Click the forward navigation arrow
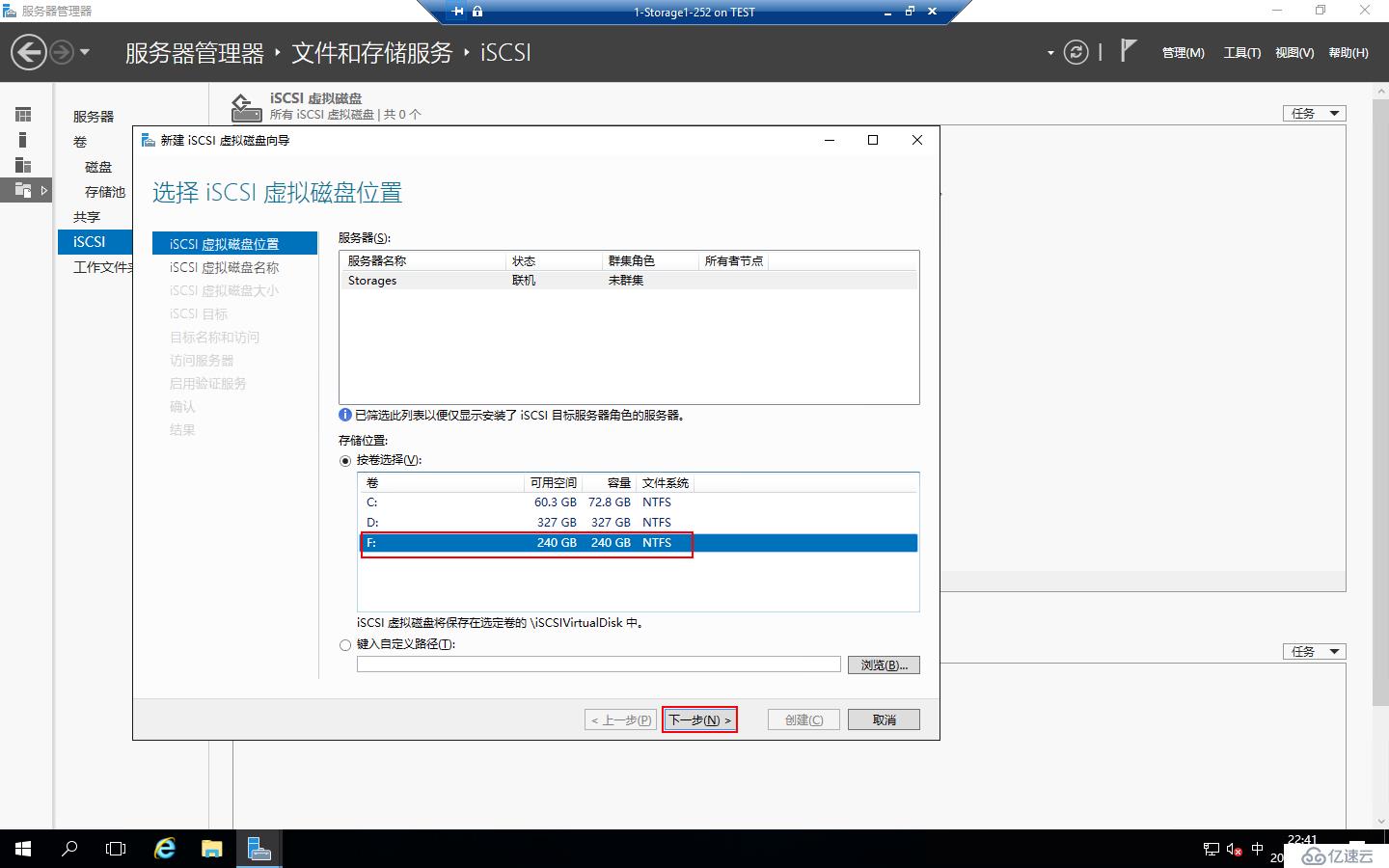This screenshot has height=868, width=1389. [61, 52]
